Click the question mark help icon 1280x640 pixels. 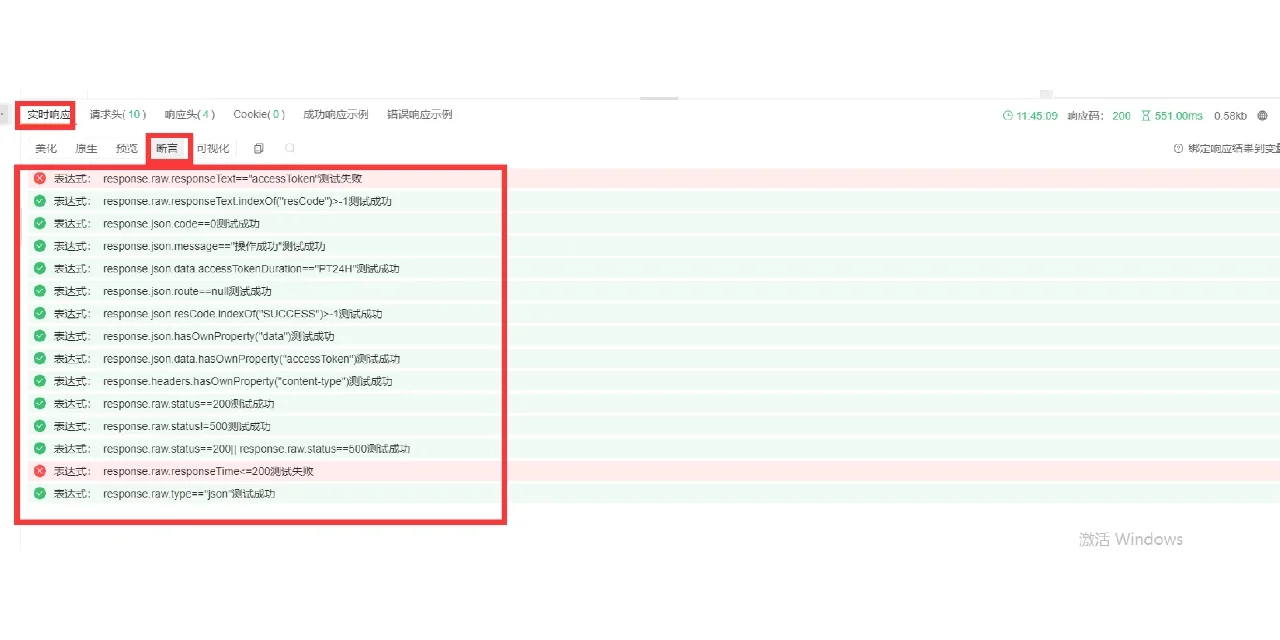[1178, 149]
